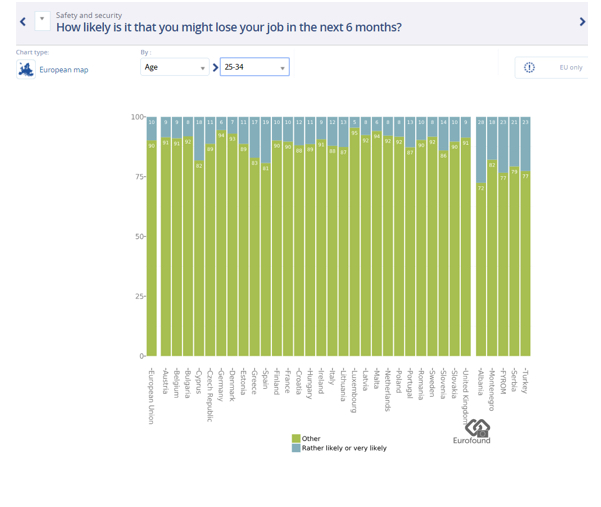This screenshot has height=507, width=601.
Task: Select the Albania bar
Action: click(x=481, y=270)
